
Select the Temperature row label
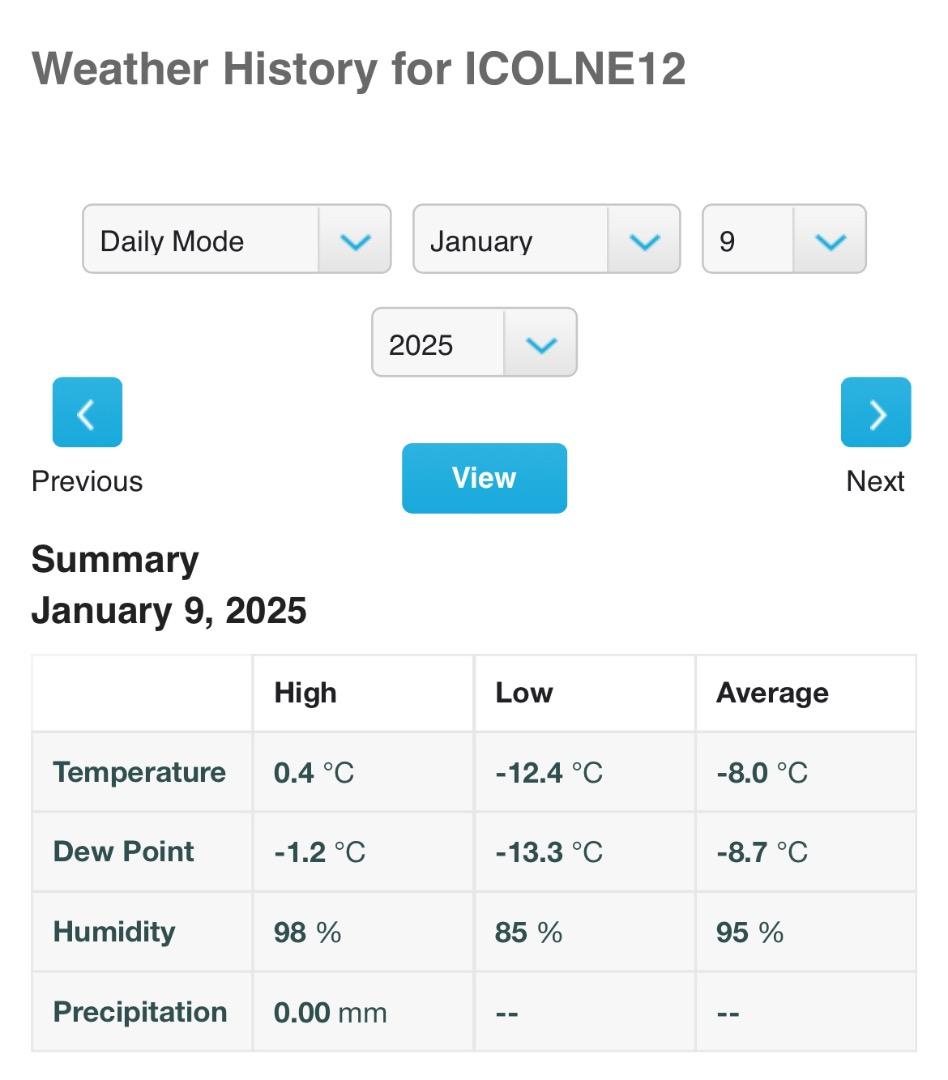click(x=139, y=772)
